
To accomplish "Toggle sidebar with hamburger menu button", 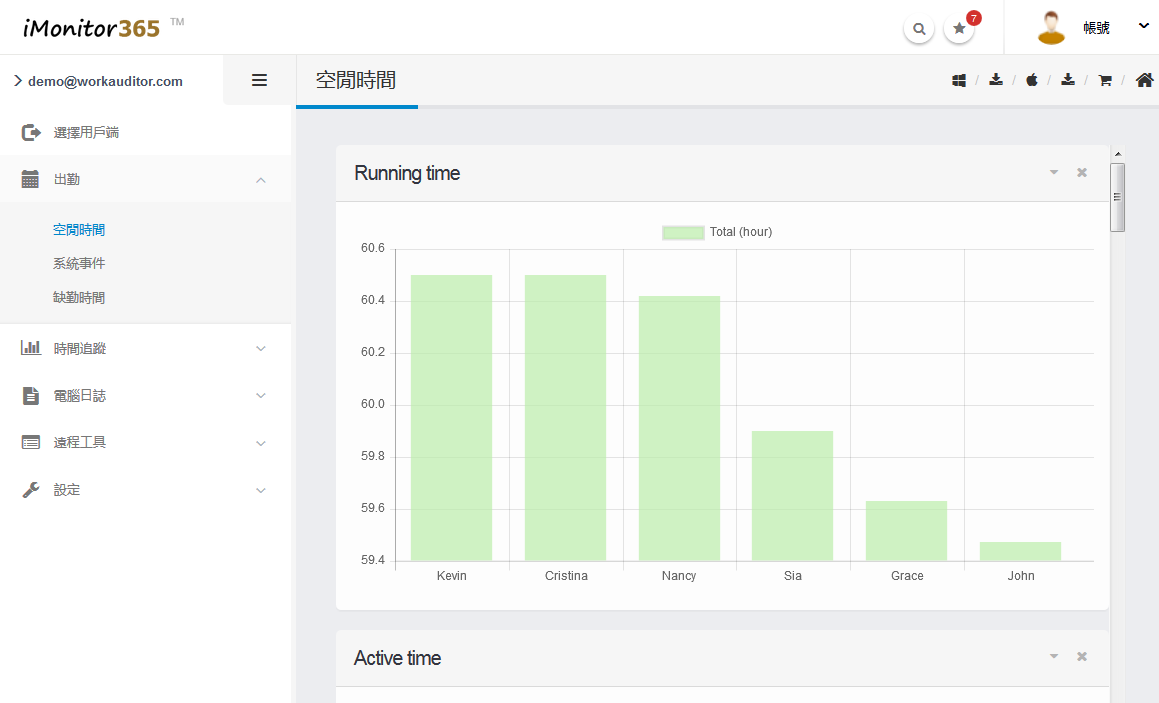I will tap(259, 80).
